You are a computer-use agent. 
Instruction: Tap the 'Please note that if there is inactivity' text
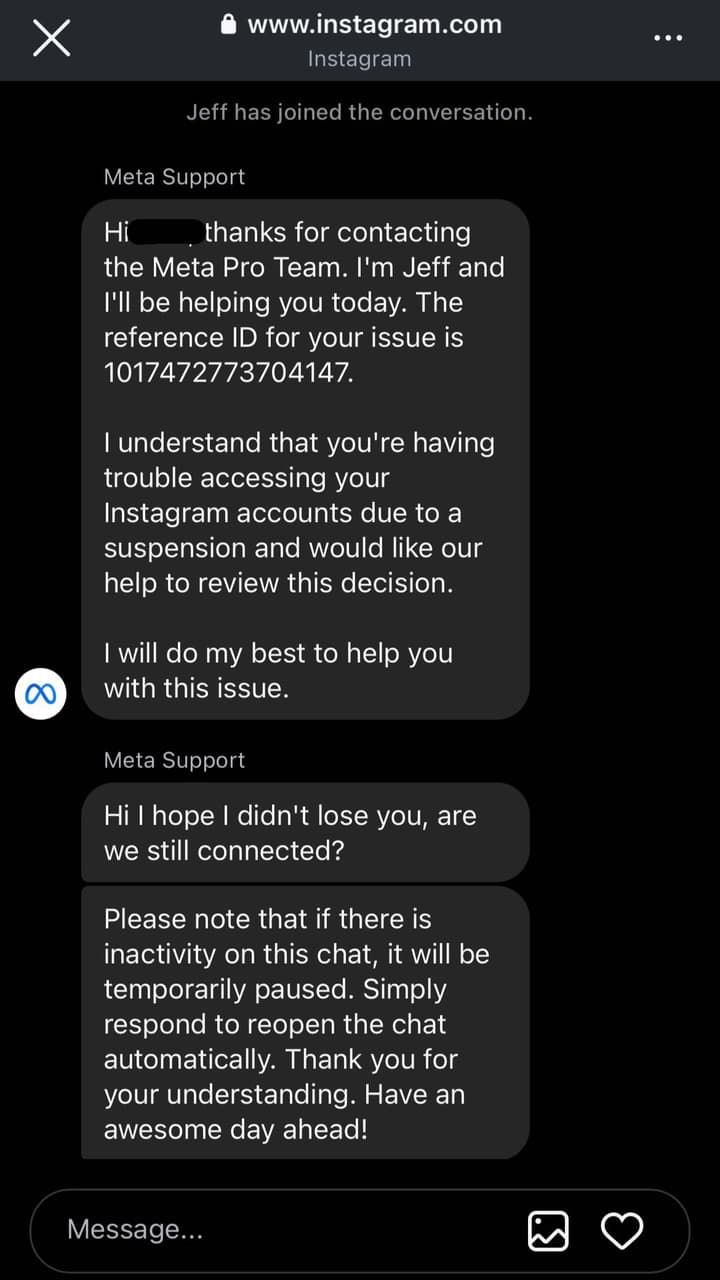(296, 937)
